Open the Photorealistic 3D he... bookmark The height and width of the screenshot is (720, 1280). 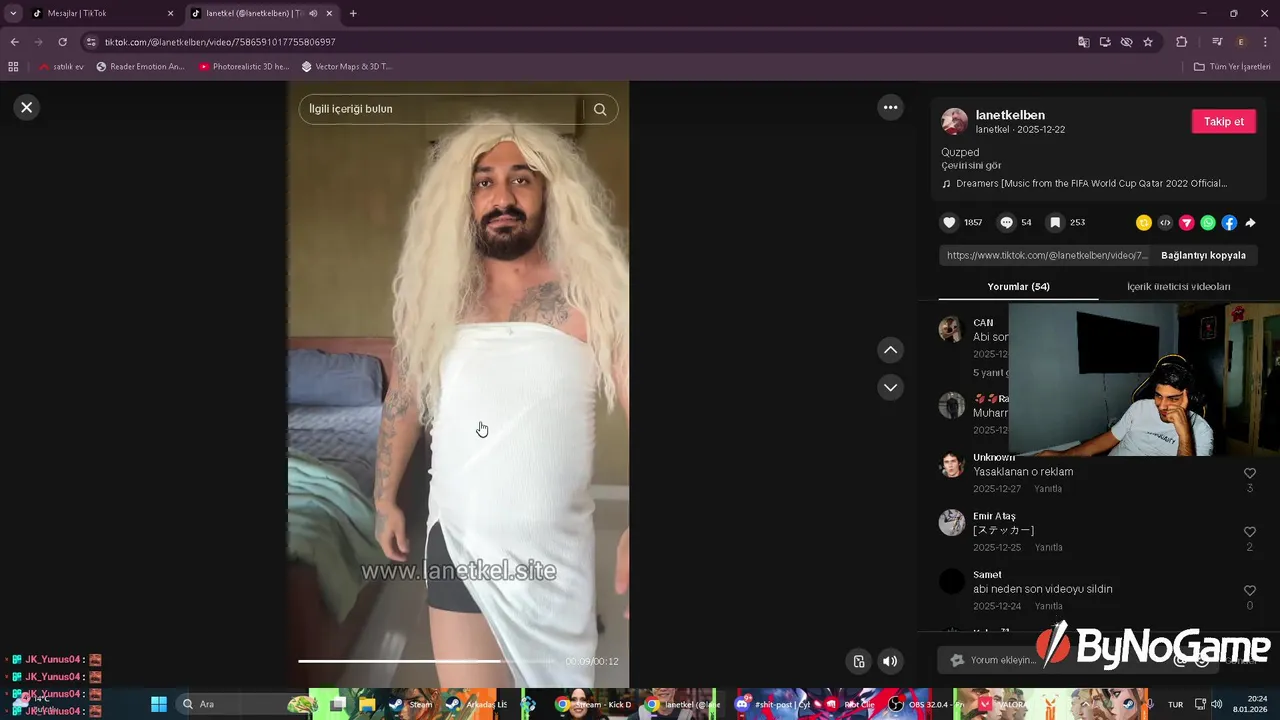pos(244,67)
